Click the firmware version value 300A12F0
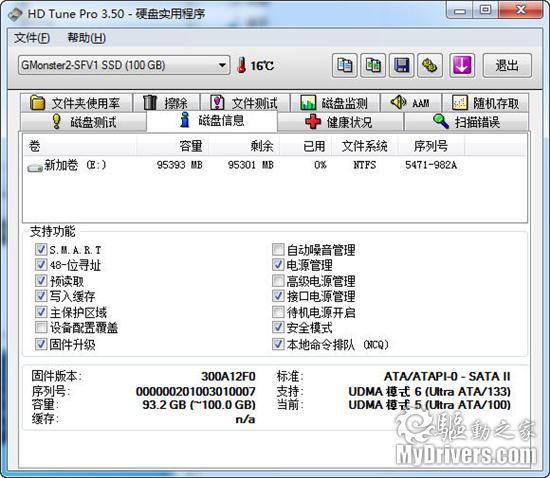This screenshot has height=478, width=550. coord(228,377)
